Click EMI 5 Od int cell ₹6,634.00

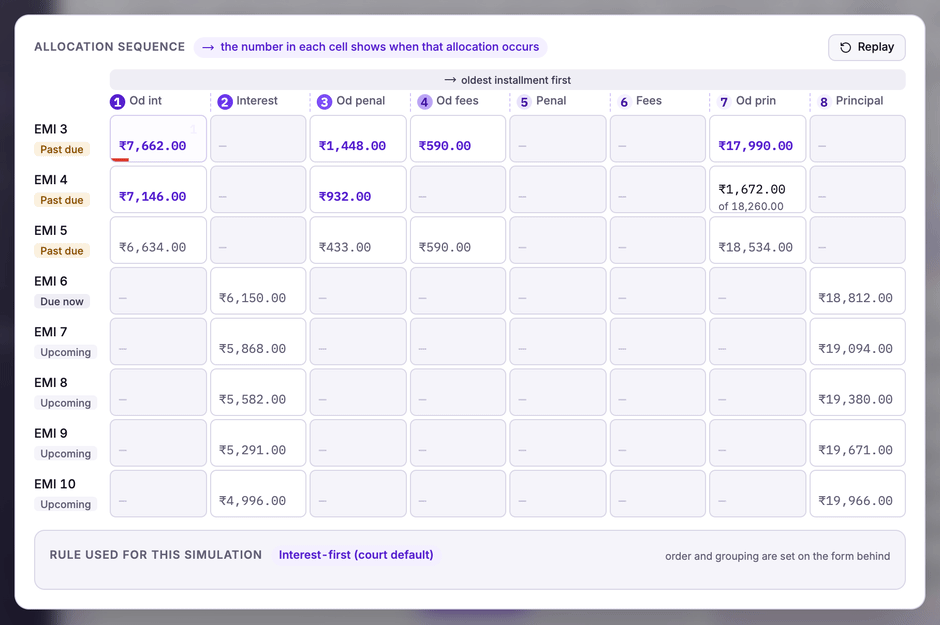click(158, 240)
